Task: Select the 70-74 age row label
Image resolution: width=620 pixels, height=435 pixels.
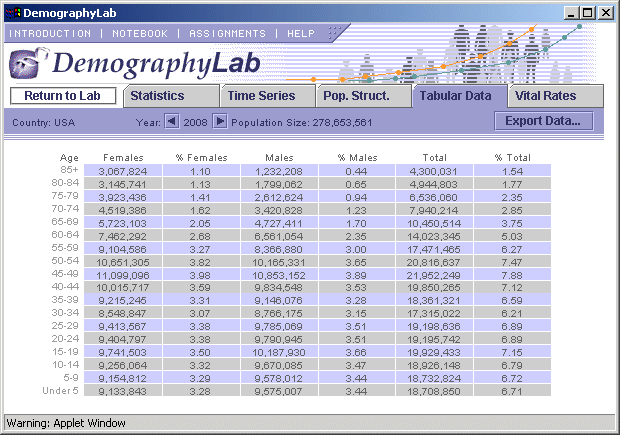Action: click(65, 209)
